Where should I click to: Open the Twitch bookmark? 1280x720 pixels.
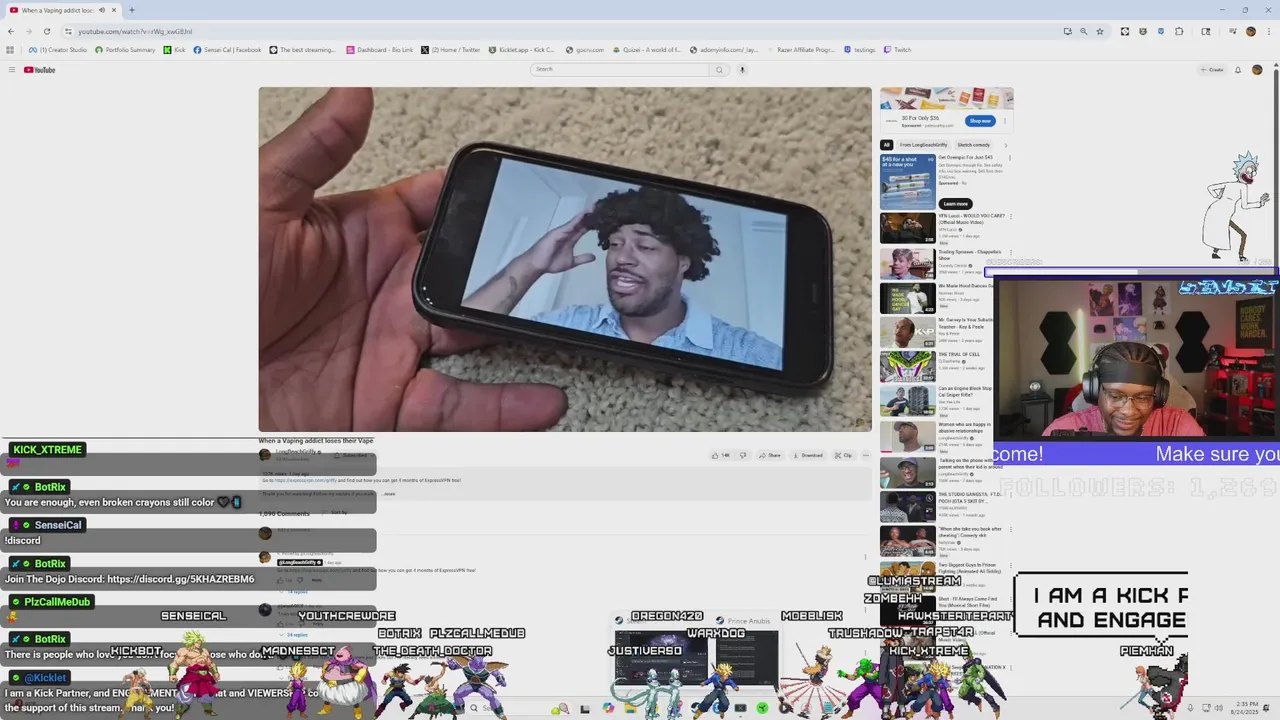point(897,50)
